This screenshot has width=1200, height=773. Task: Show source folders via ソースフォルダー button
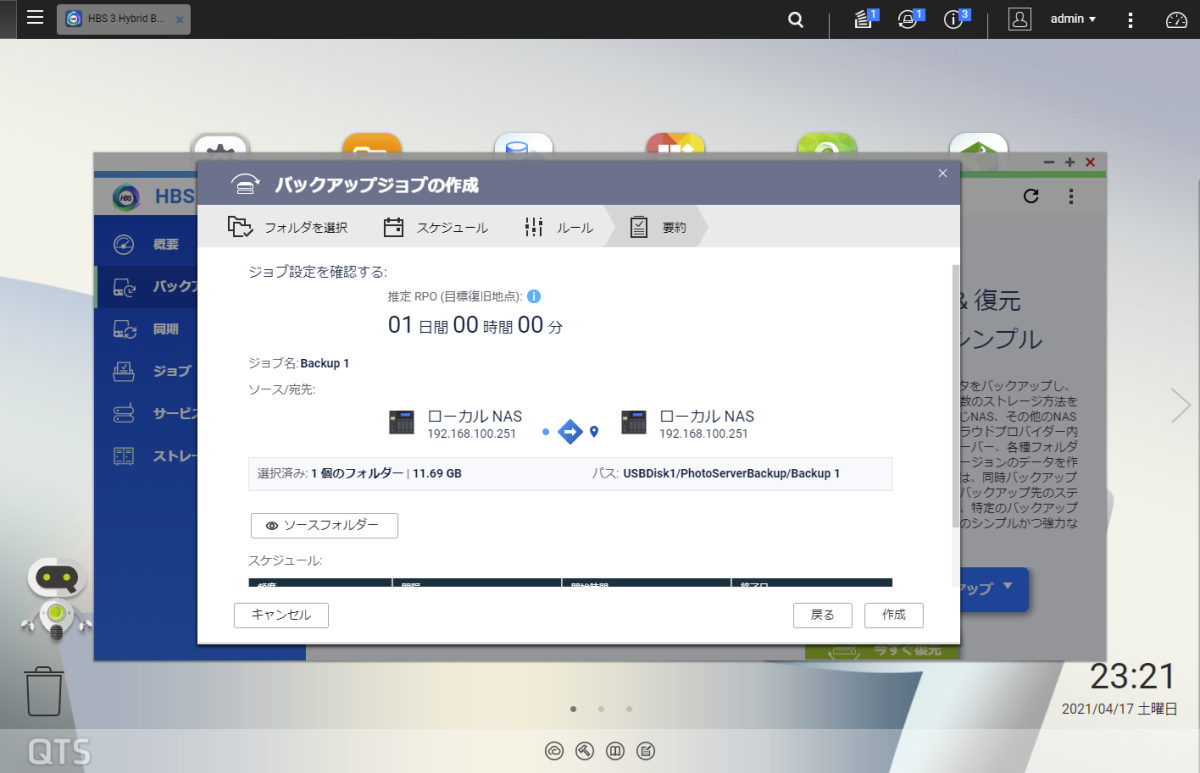[x=324, y=525]
